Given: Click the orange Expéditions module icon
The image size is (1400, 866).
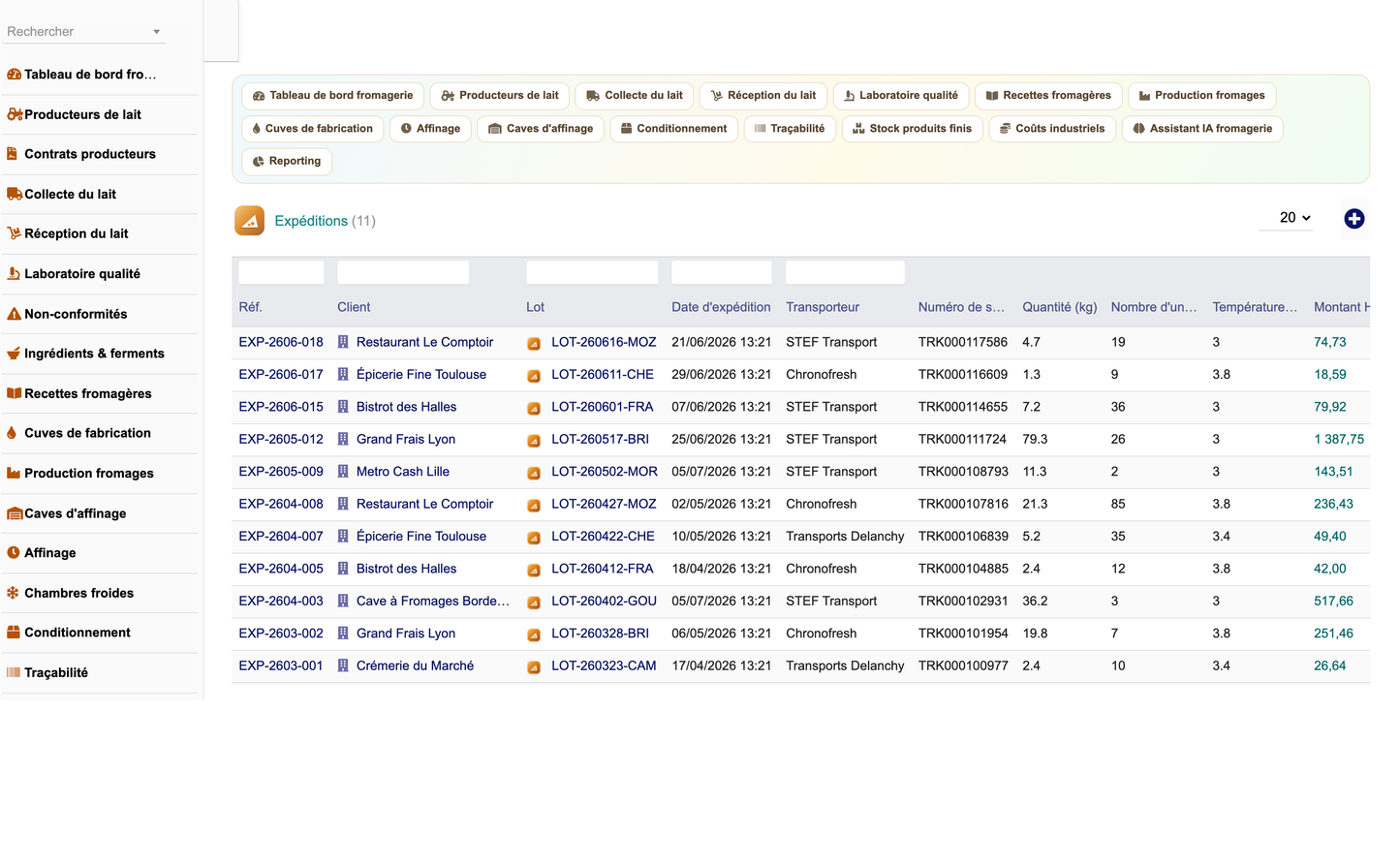Looking at the screenshot, I should click(250, 221).
